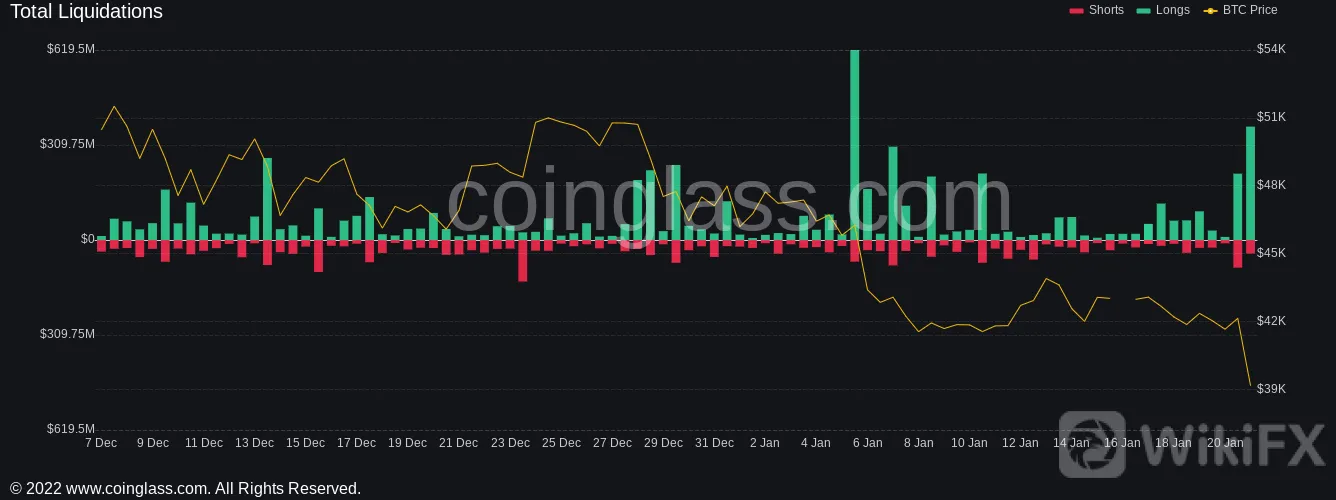Click the red Shorts legend color marker

coord(1076,10)
